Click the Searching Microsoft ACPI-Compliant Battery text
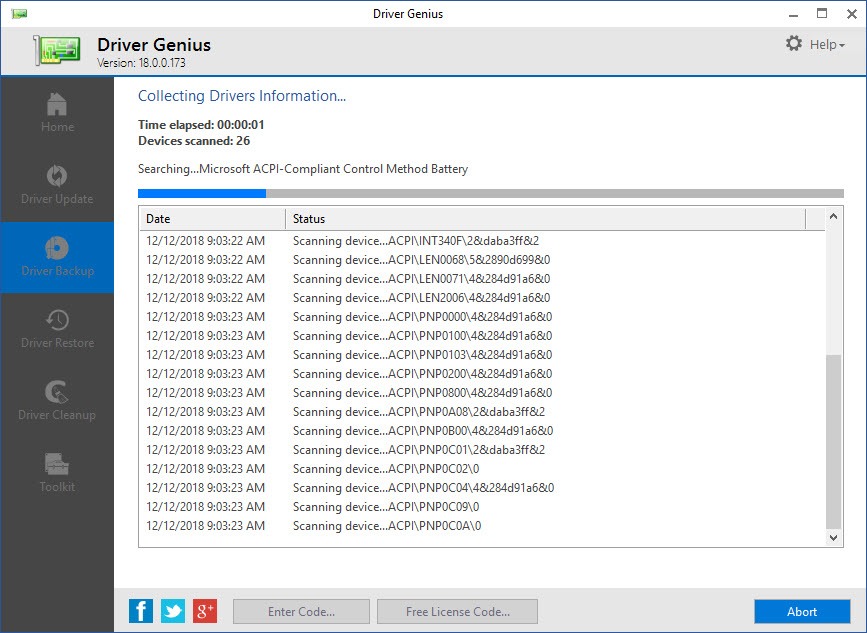This screenshot has height=633, width=867. [303, 169]
